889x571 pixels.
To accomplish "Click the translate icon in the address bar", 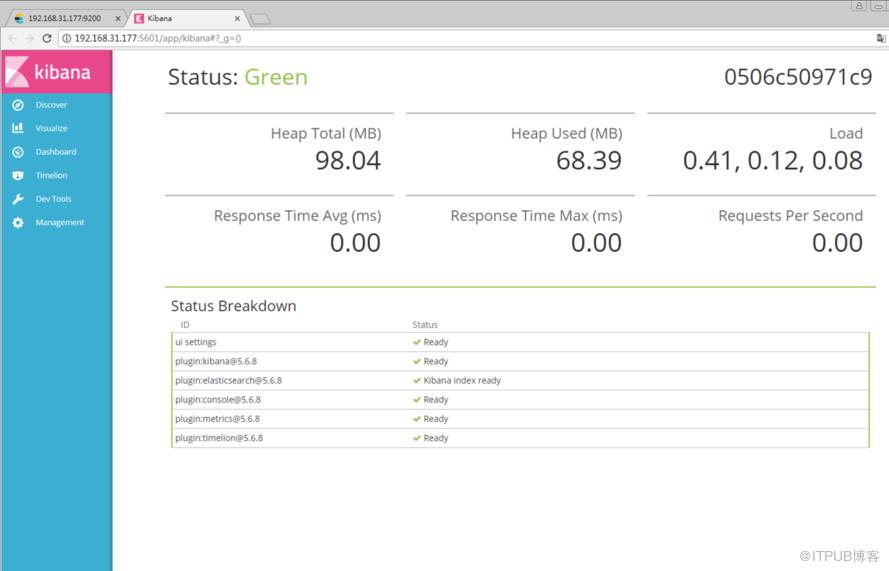I will [880, 38].
